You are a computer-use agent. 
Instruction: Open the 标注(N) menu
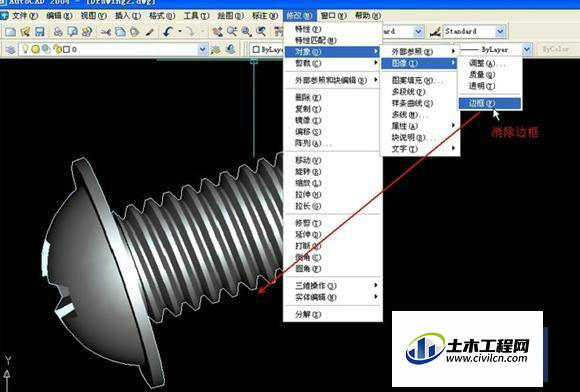(264, 16)
